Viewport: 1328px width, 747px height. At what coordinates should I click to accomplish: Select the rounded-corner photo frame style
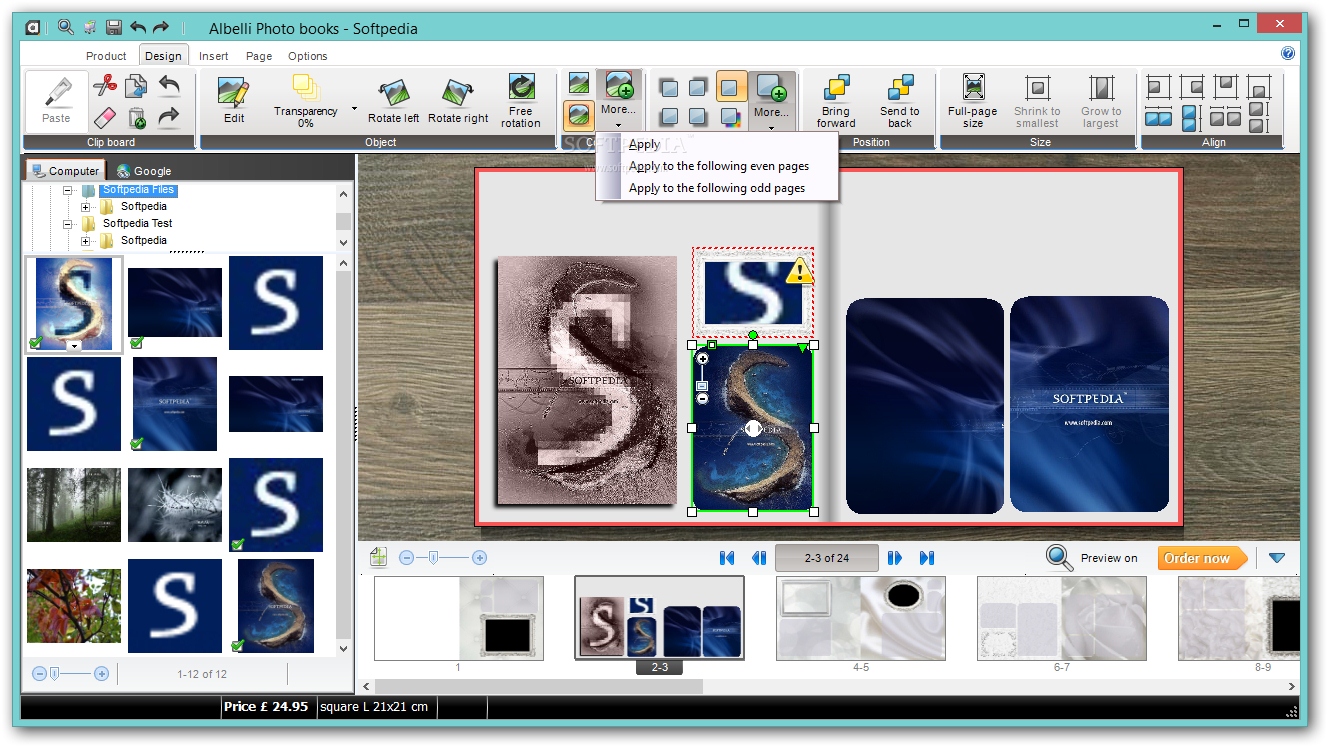[579, 115]
